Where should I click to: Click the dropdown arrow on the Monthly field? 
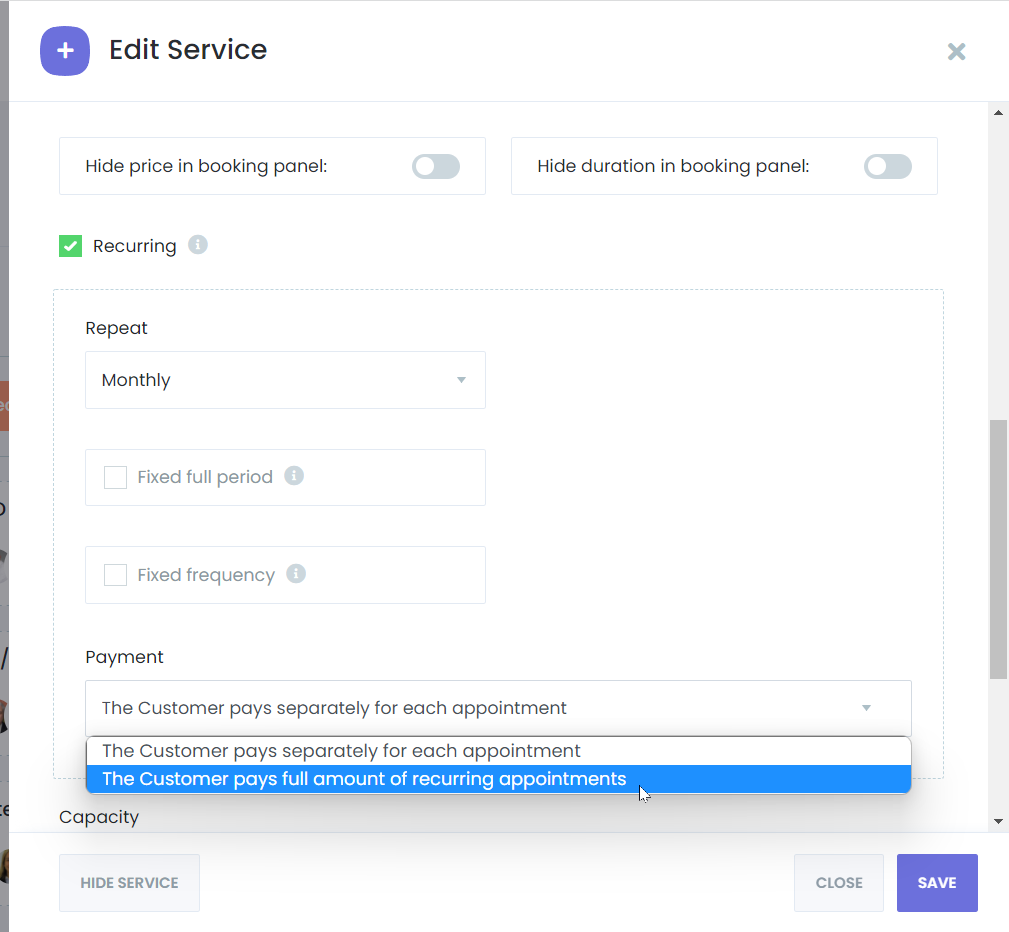click(461, 380)
